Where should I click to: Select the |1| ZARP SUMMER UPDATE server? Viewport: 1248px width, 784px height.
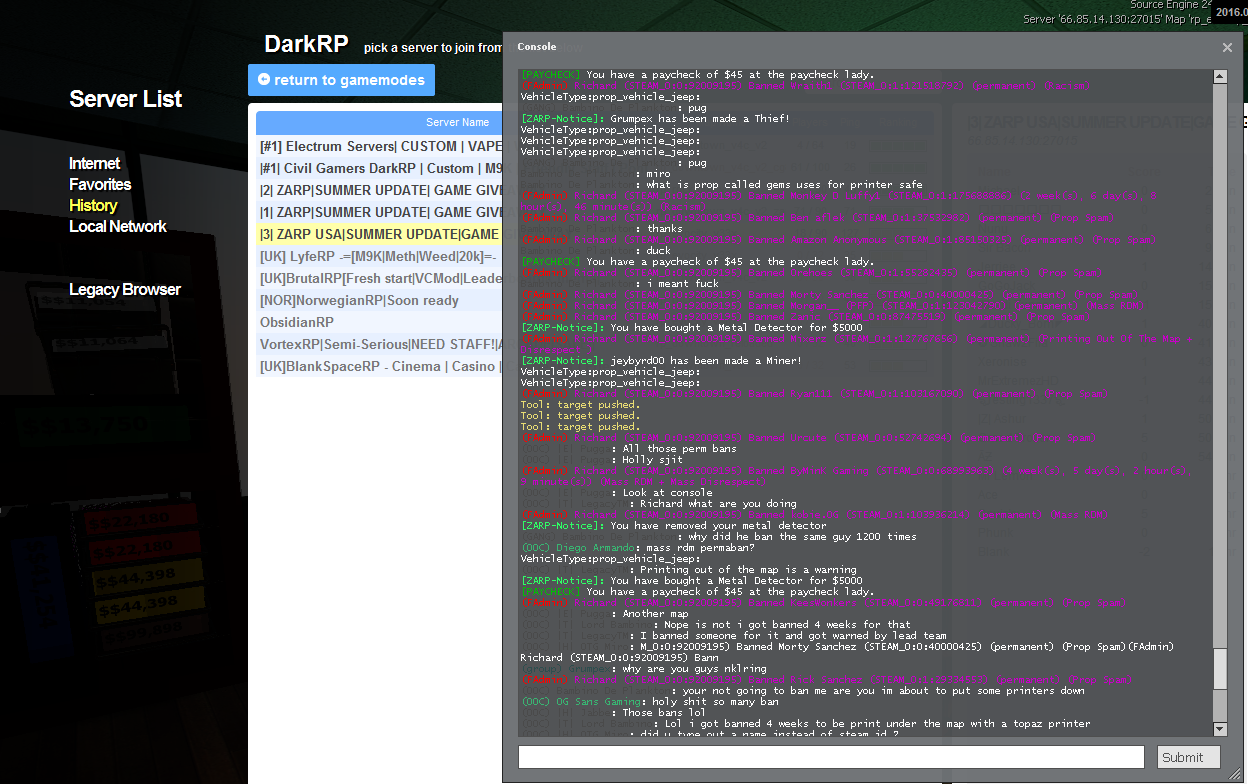[x=380, y=212]
